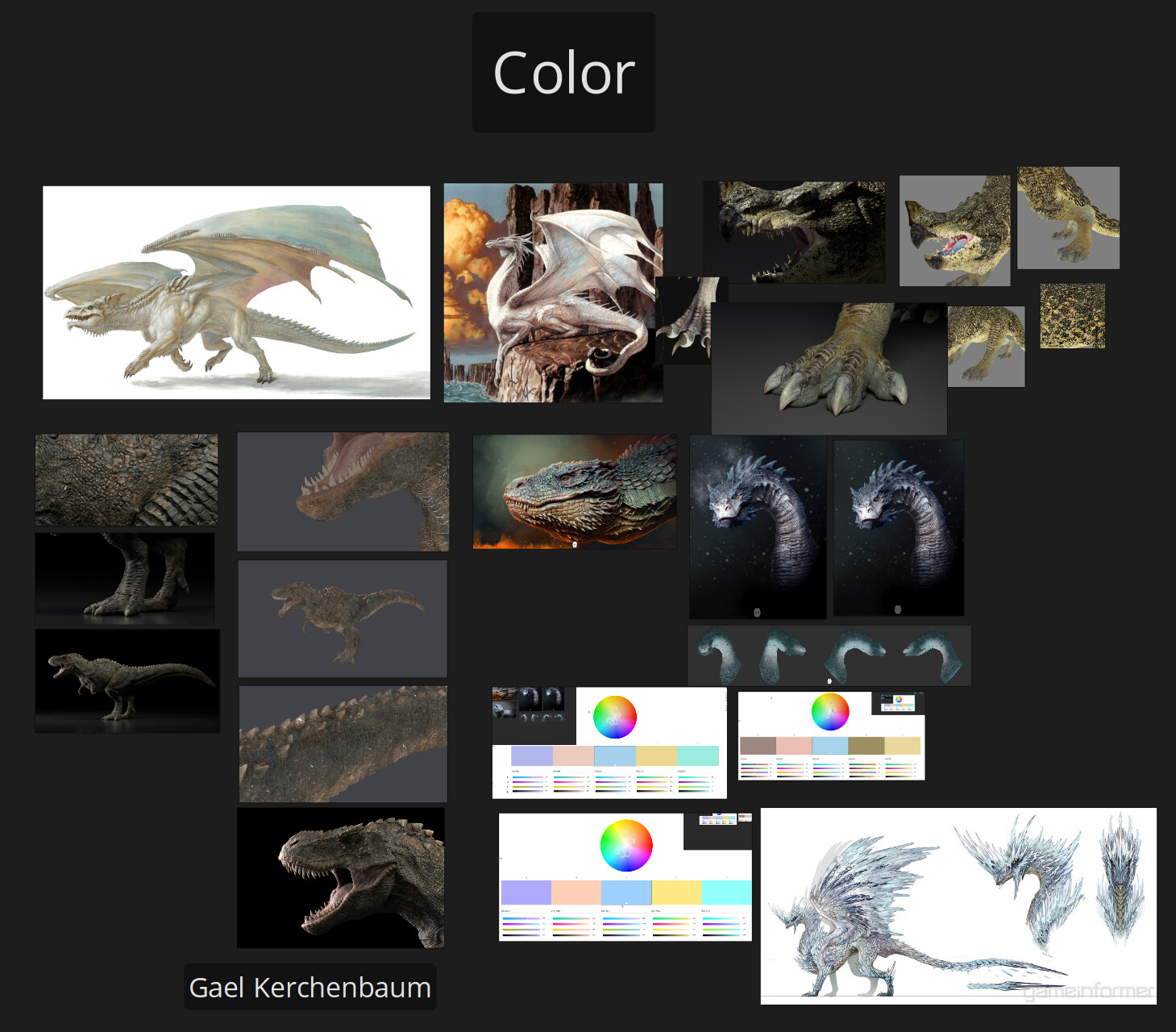1176x1032 pixels.
Task: Pick the mint swatch in the palette with thumbnails
Action: [x=698, y=755]
